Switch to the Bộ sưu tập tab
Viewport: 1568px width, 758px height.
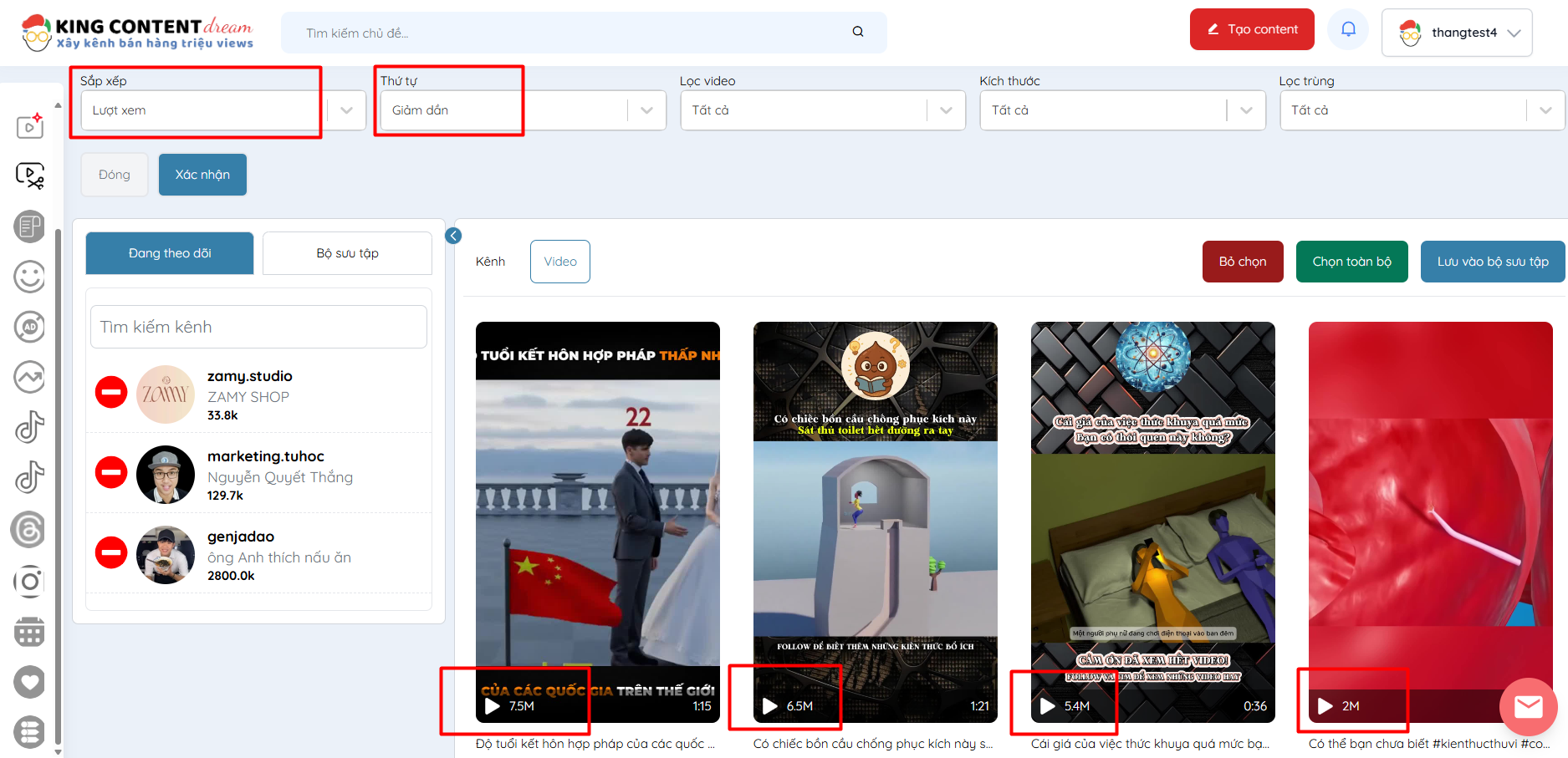(x=347, y=253)
